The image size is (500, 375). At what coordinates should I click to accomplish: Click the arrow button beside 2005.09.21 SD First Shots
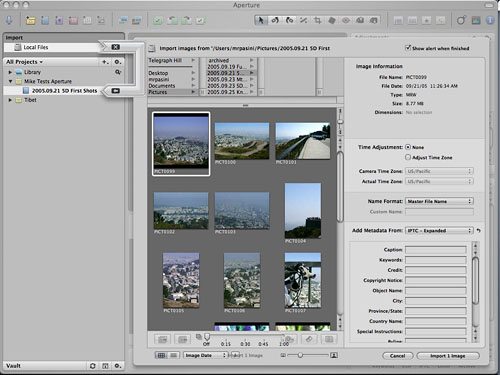115,91
